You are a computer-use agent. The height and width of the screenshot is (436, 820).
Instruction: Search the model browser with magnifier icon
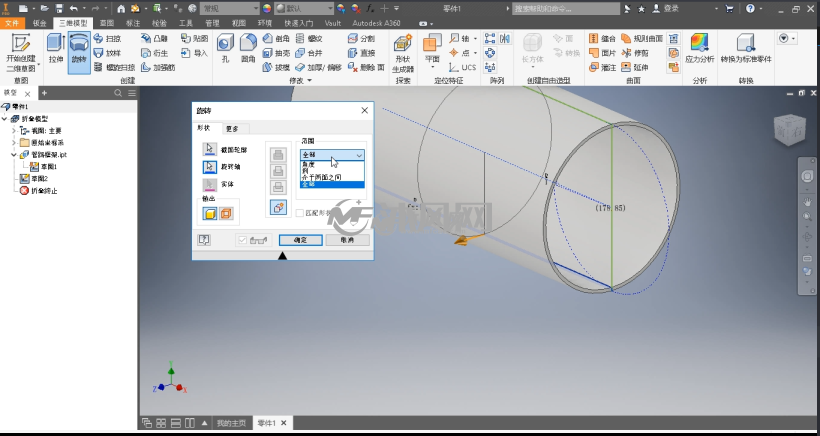coord(118,93)
